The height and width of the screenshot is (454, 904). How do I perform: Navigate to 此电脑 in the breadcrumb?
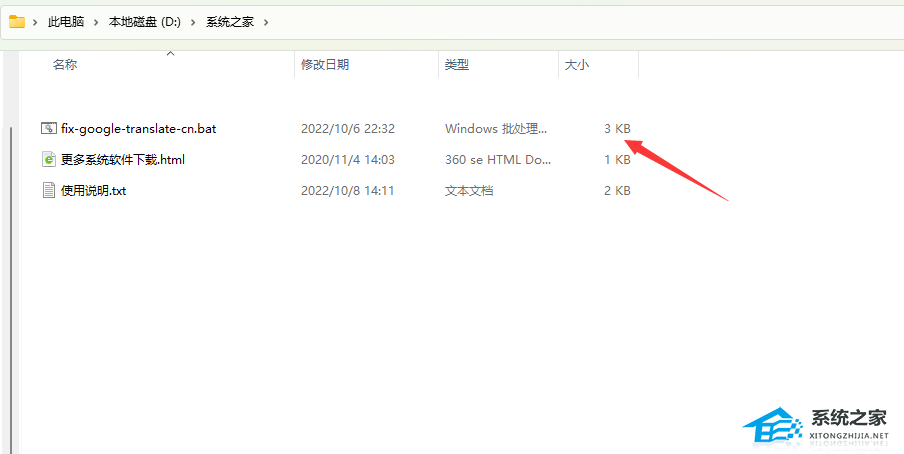(66, 21)
